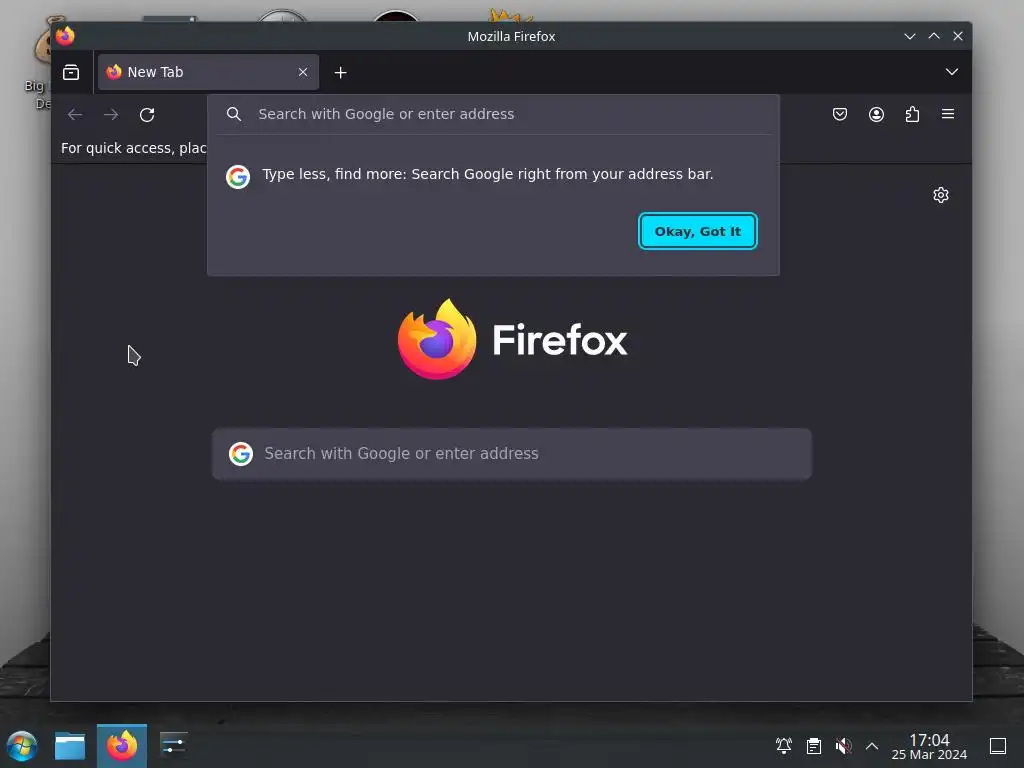The image size is (1024, 768).
Task: Minimize the Mozilla Firefox window
Action: [x=910, y=36]
